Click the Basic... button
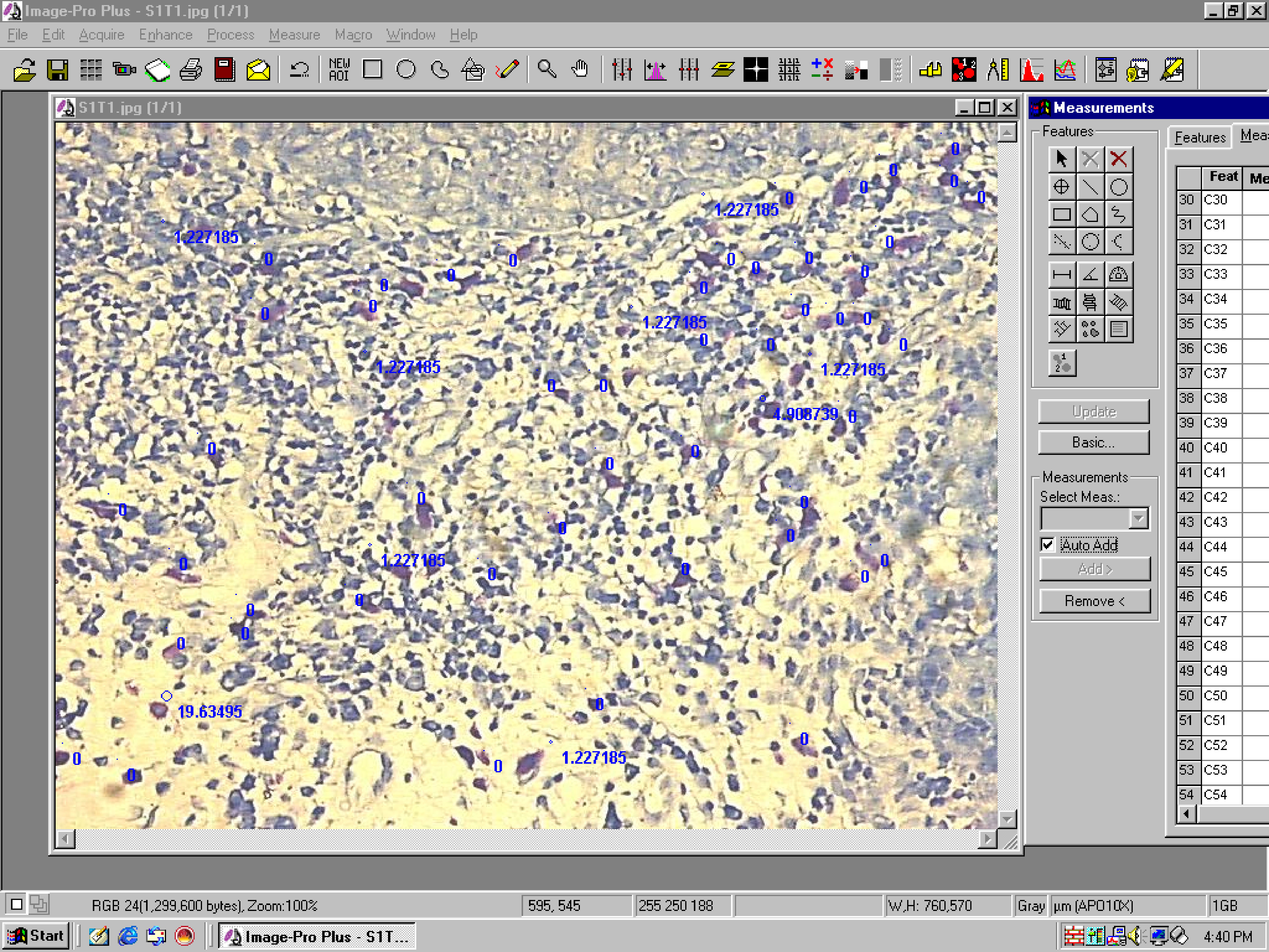 [x=1093, y=443]
